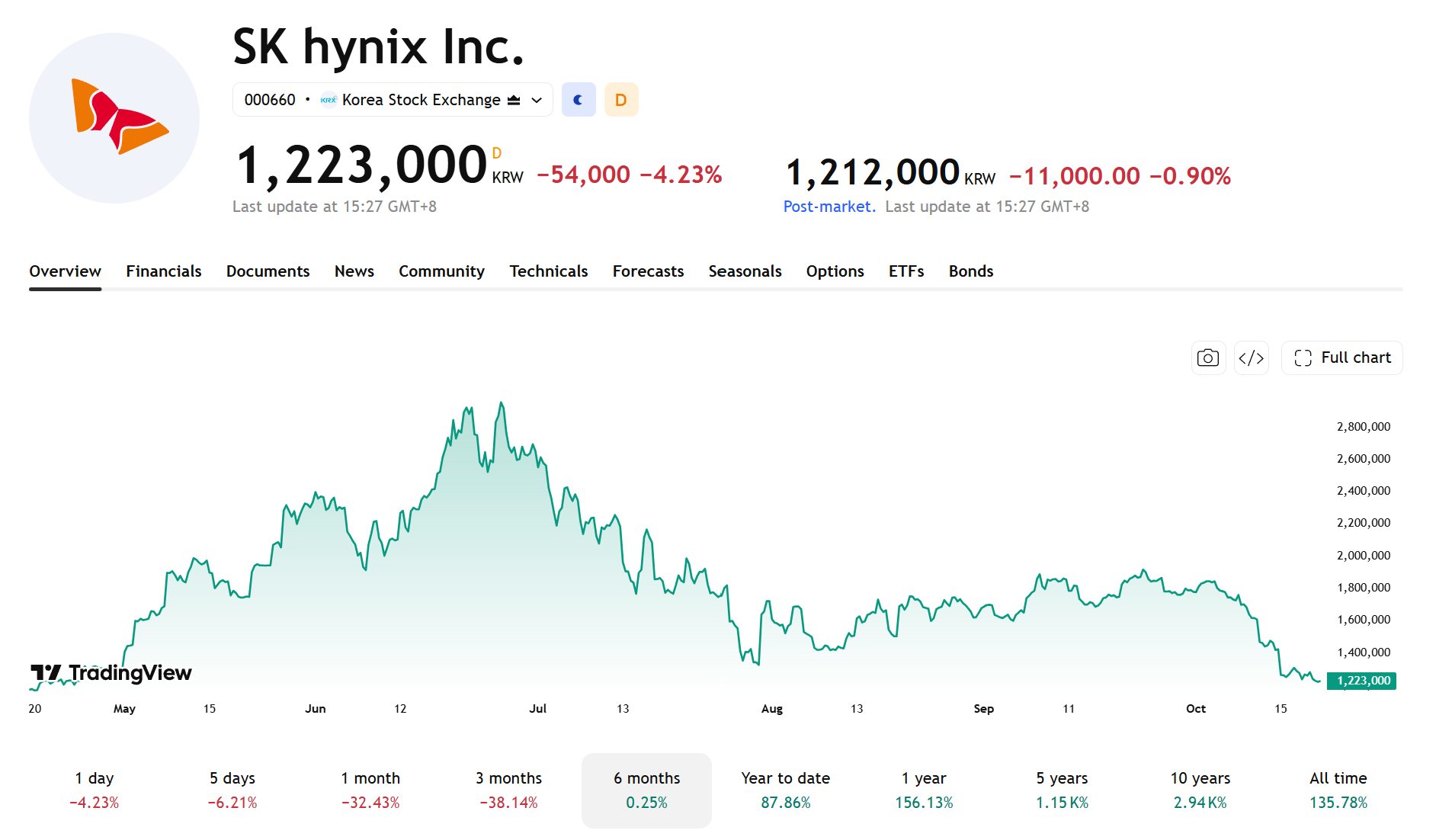This screenshot has height=840, width=1436.
Task: Click the post-market moon indicator badge
Action: click(x=579, y=100)
